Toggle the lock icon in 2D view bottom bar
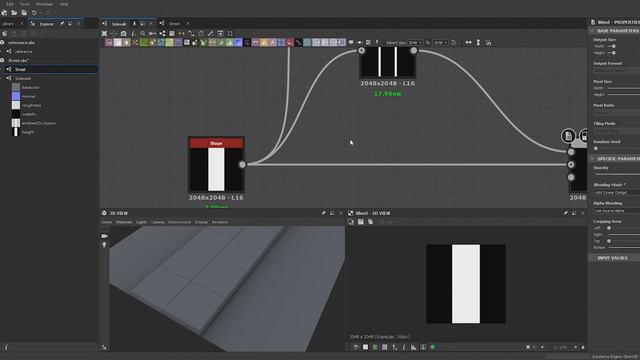 pyautogui.click(x=583, y=347)
